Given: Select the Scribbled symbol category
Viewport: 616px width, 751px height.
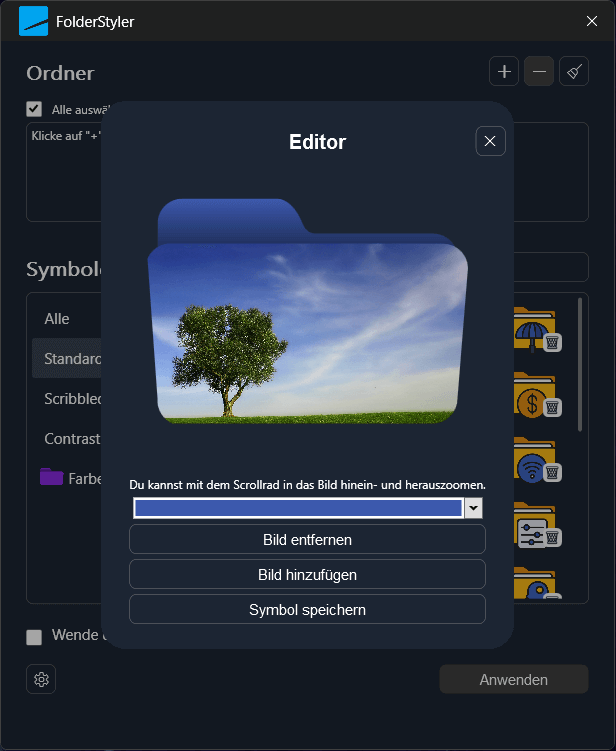Looking at the screenshot, I should [x=67, y=398].
